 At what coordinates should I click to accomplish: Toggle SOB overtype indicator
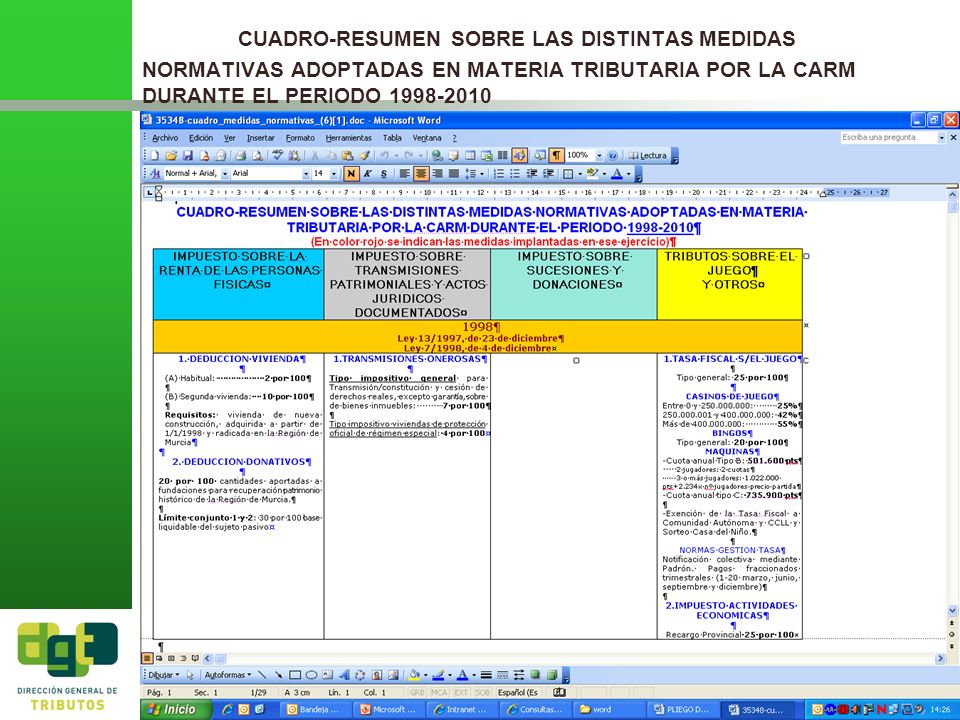pyautogui.click(x=482, y=692)
